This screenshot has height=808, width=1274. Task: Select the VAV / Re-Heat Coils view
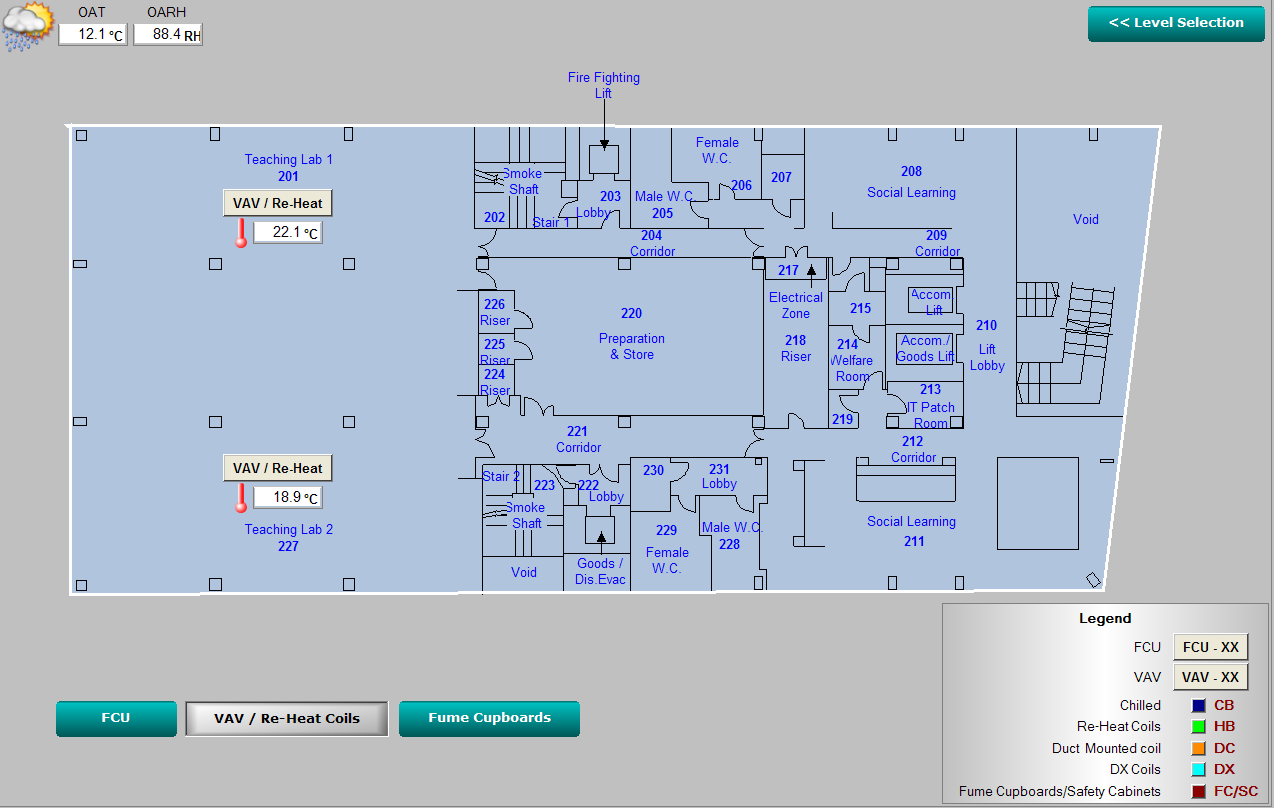click(x=287, y=718)
